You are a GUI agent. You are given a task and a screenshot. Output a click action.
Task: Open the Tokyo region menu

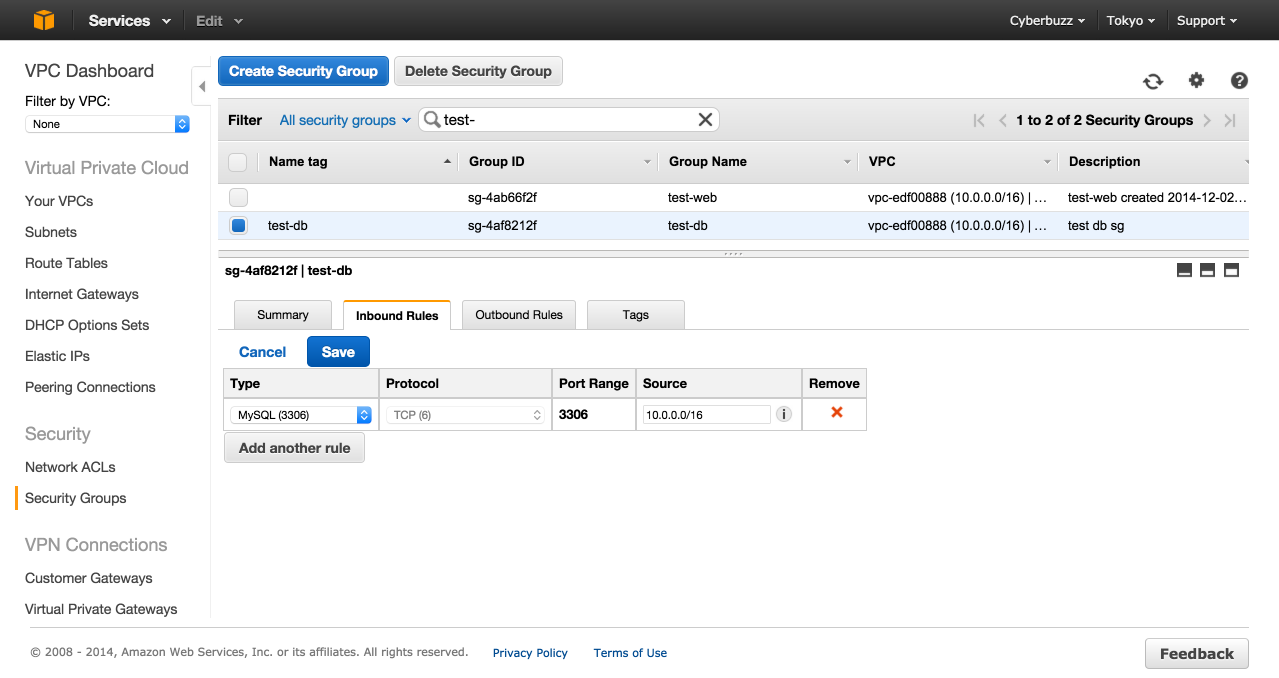(x=1130, y=19)
